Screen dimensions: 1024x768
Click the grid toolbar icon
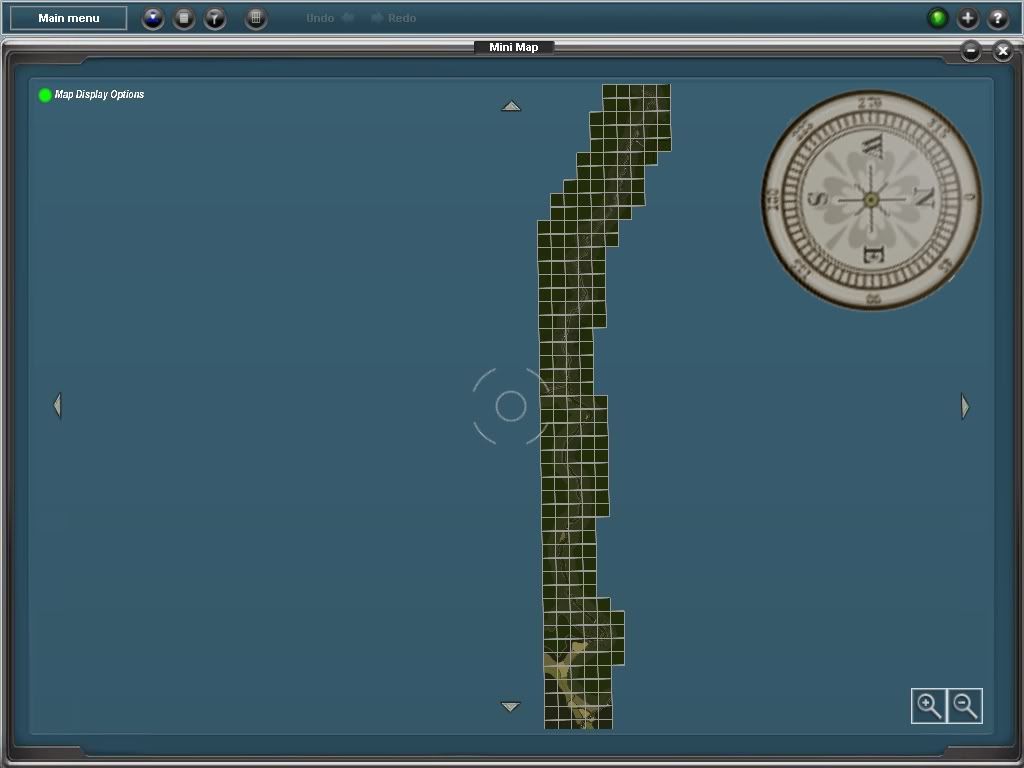(x=256, y=18)
